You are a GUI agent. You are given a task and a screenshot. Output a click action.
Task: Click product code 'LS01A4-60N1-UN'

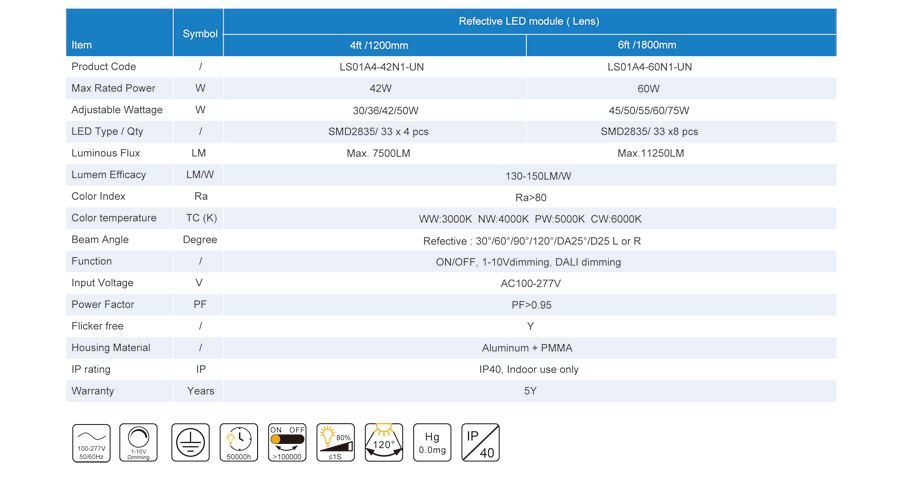[x=650, y=67]
